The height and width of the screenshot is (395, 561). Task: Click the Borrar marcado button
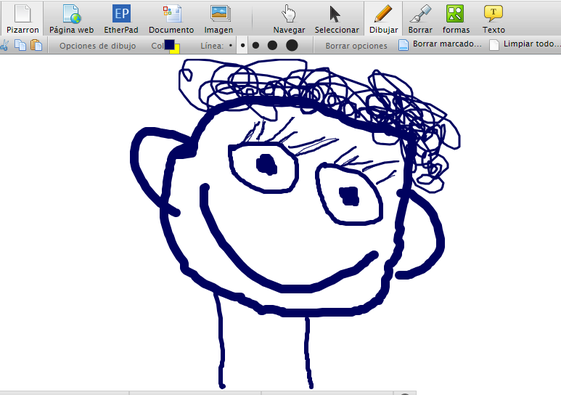coord(440,45)
